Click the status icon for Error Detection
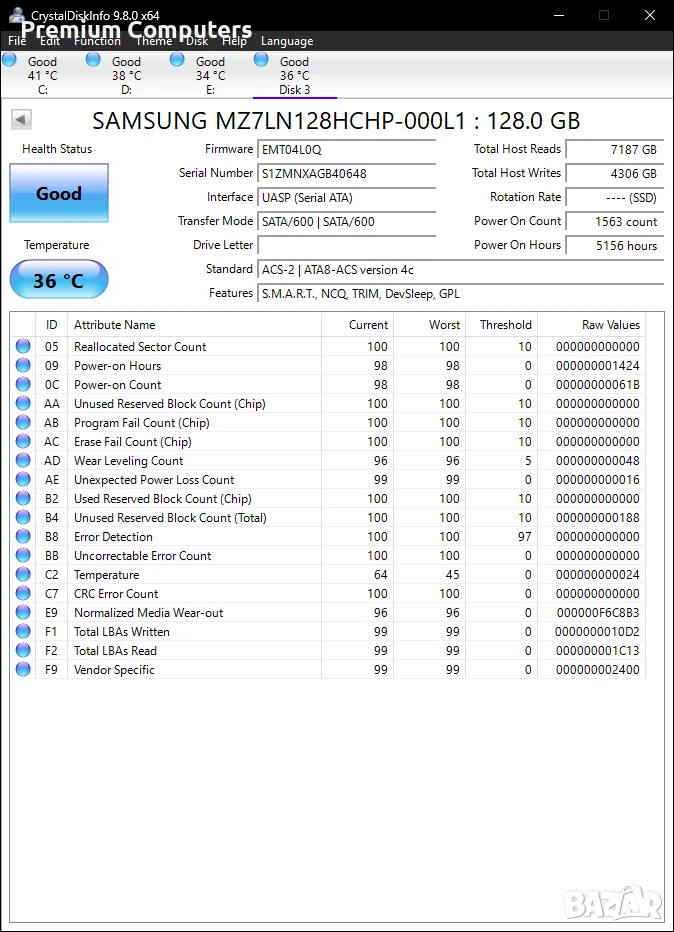 (23, 536)
